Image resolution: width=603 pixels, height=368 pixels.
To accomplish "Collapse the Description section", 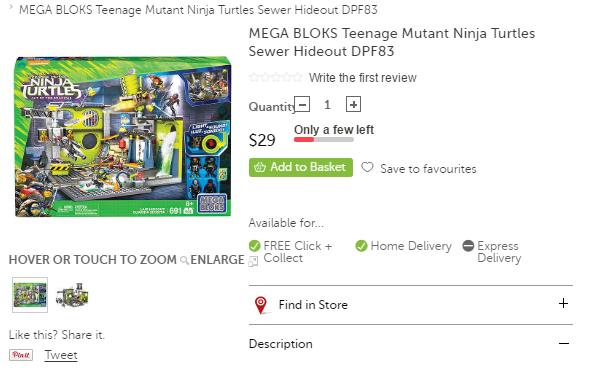I will point(564,343).
